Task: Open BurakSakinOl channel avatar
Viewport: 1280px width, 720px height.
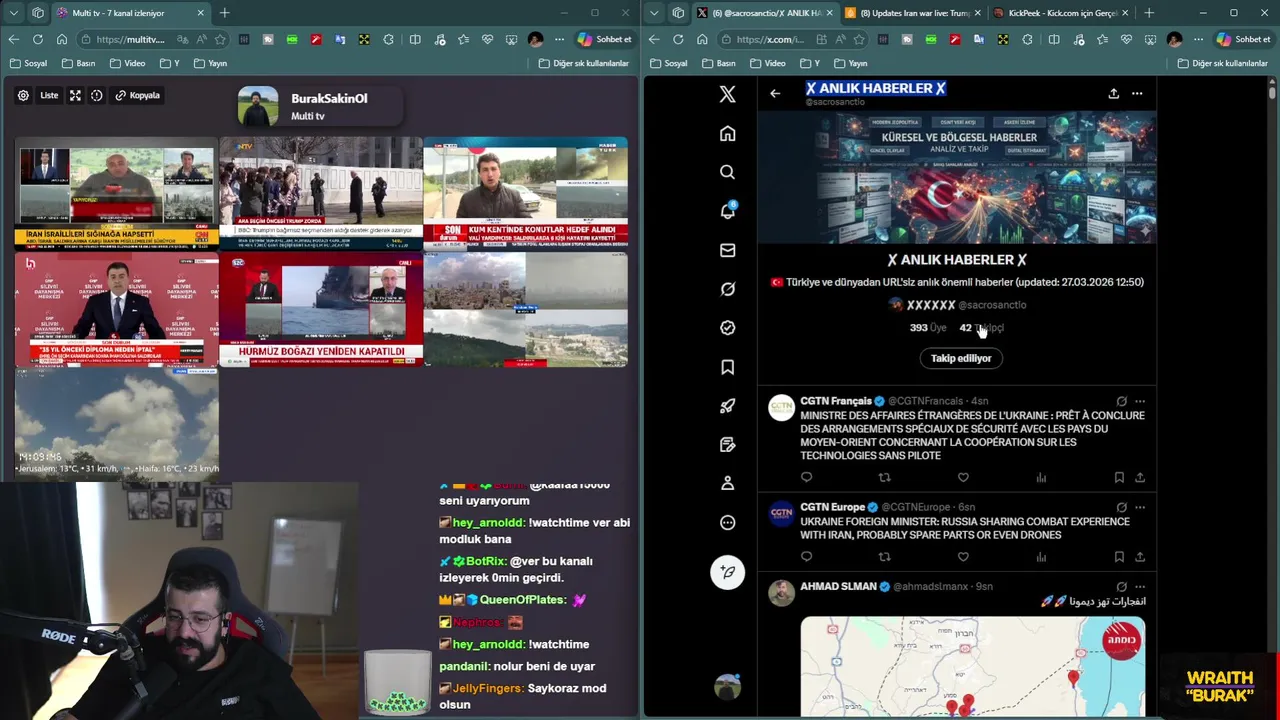Action: [x=258, y=106]
